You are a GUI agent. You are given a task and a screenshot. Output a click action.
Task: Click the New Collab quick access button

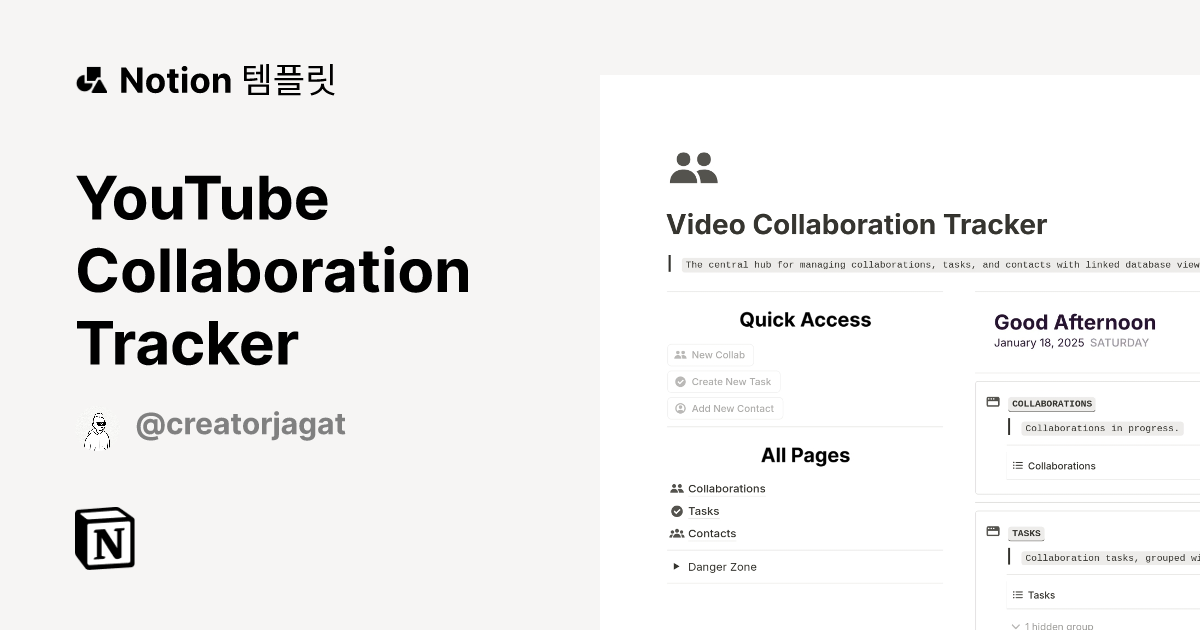711,355
